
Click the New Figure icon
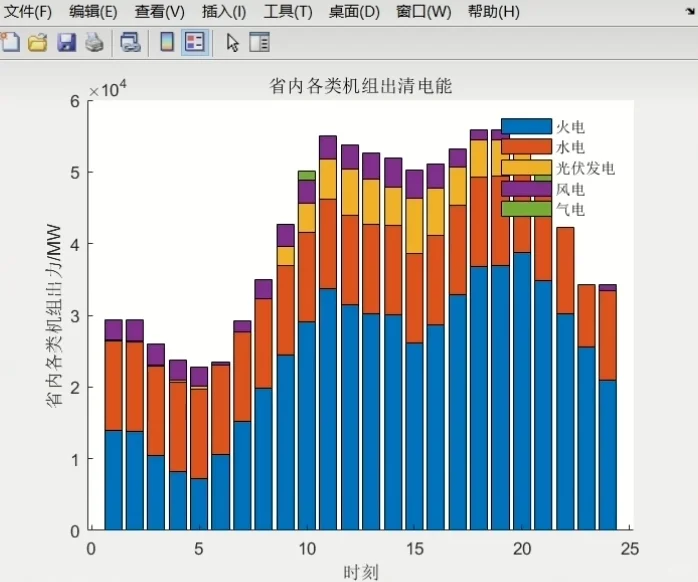[x=11, y=42]
